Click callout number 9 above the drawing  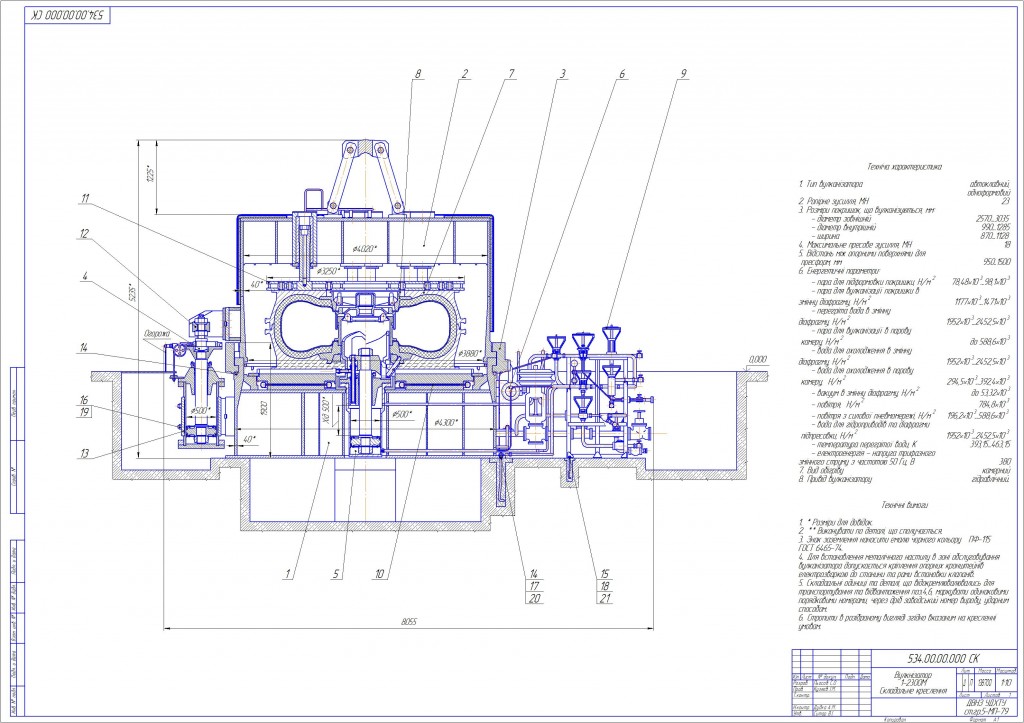coord(684,74)
